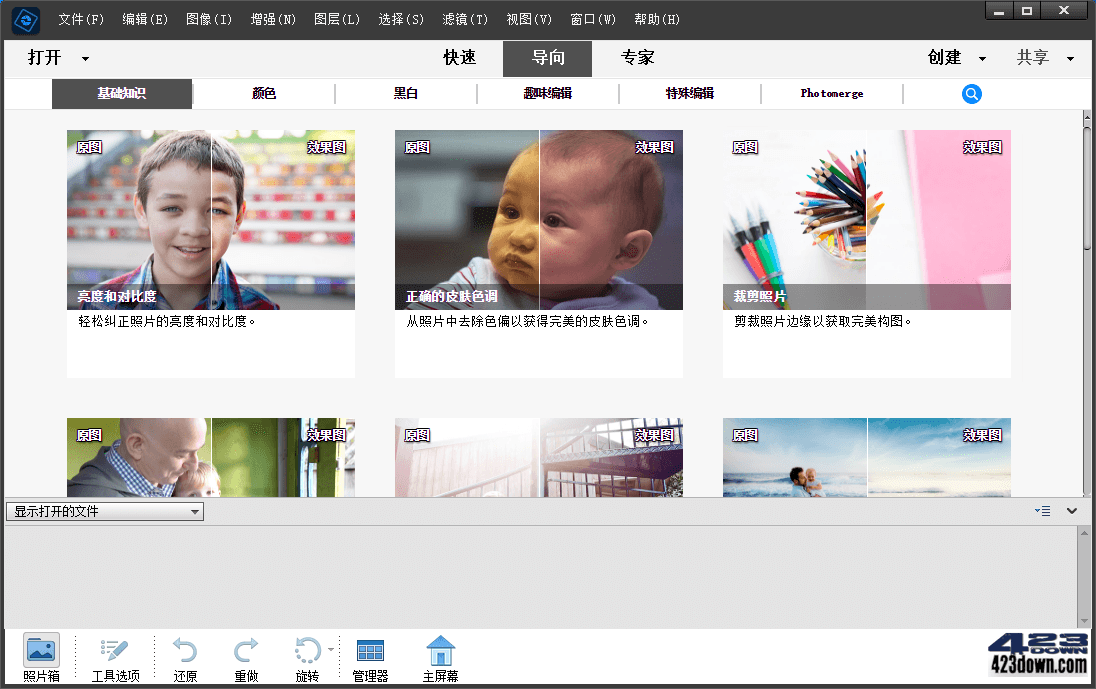Open the Photomerge category
Image resolution: width=1096 pixels, height=689 pixels.
[x=831, y=93]
